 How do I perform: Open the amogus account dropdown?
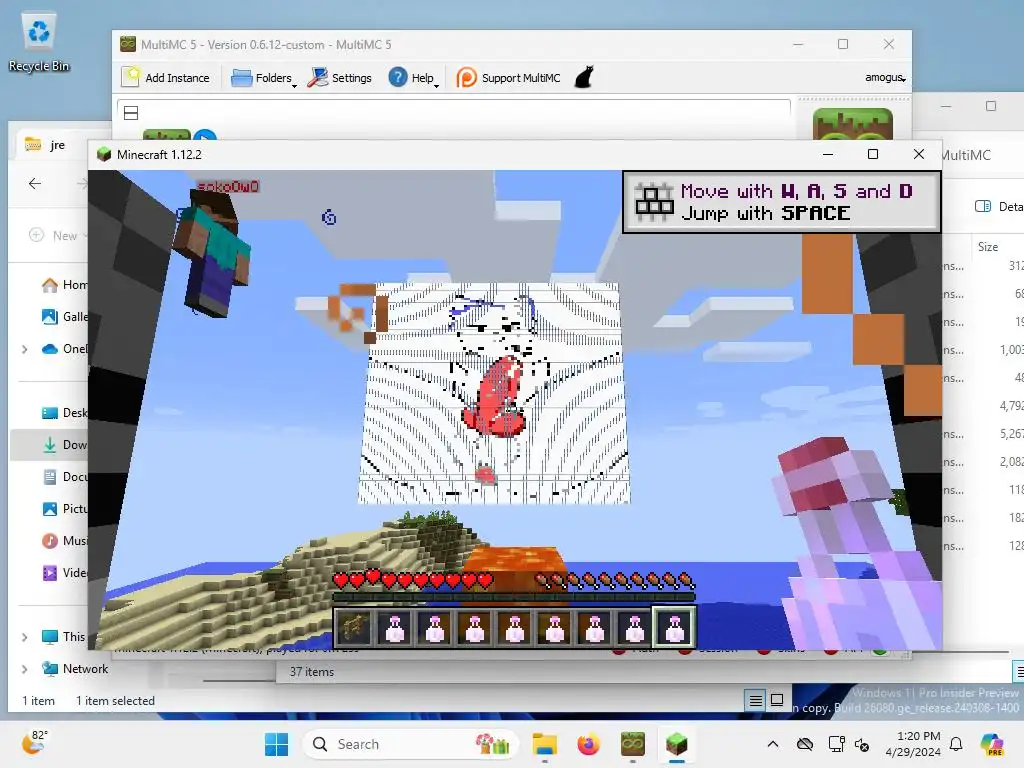point(885,78)
